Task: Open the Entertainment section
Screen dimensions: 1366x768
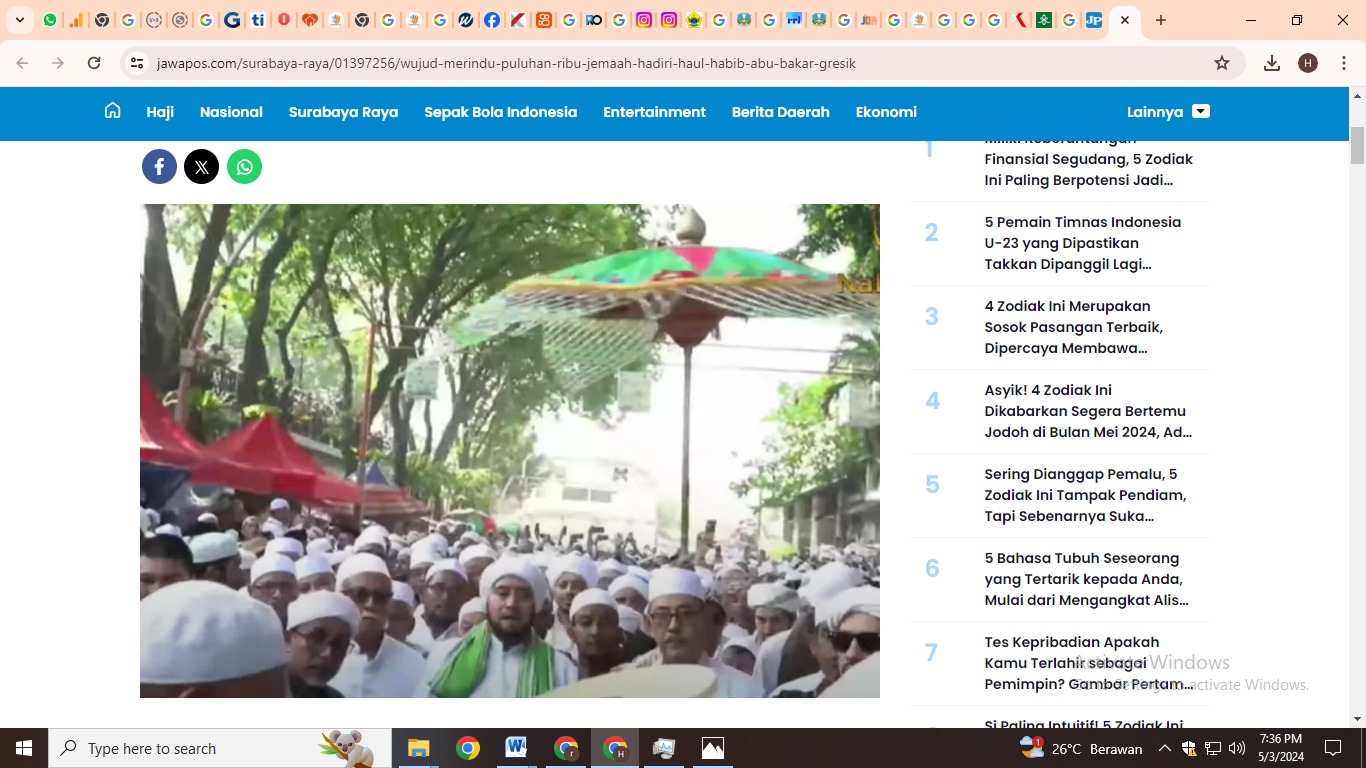Action: (654, 112)
